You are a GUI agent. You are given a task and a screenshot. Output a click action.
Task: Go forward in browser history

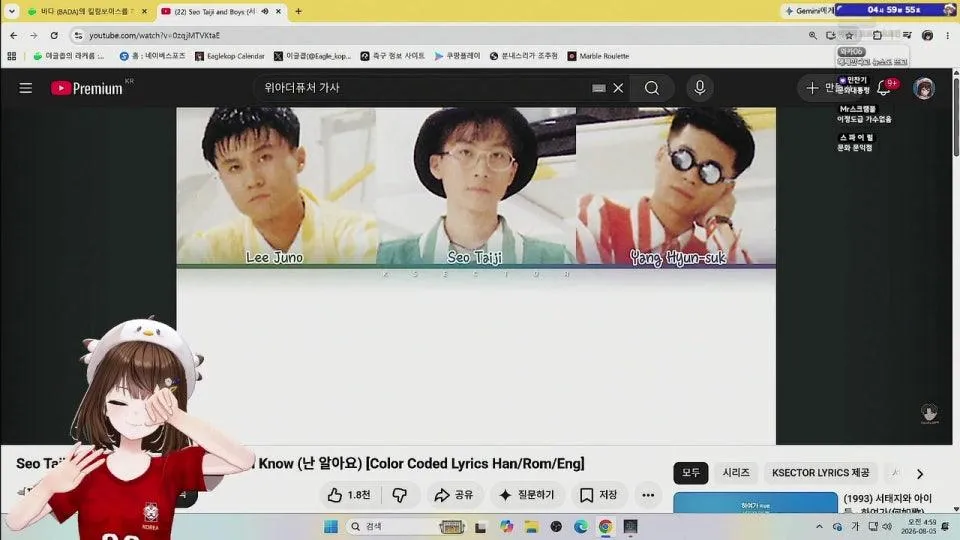tap(34, 36)
